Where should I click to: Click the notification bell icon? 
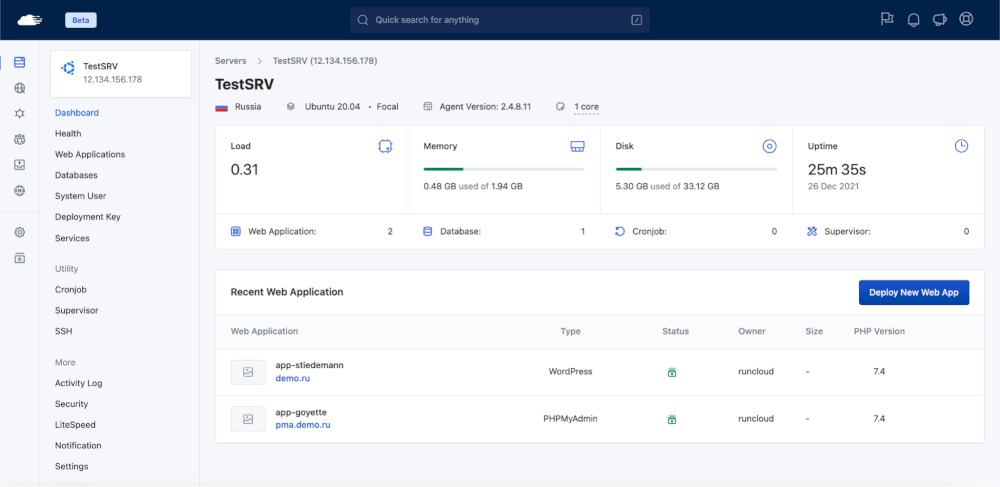[913, 19]
